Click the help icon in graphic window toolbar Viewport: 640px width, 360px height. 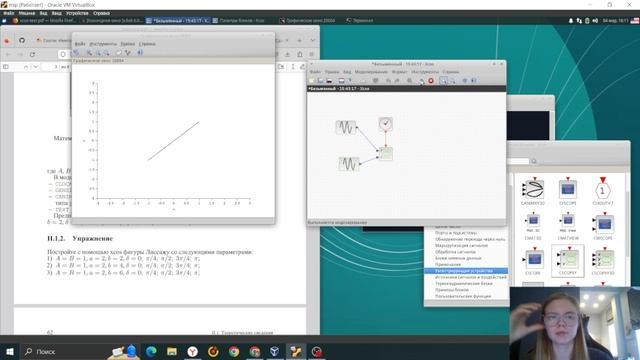click(140, 53)
